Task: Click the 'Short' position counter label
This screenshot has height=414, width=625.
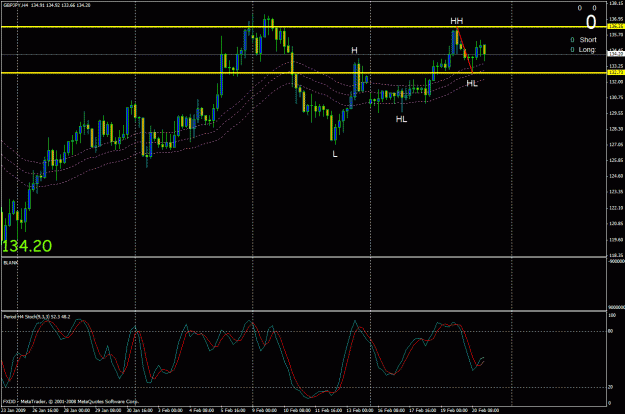Action: click(588, 40)
